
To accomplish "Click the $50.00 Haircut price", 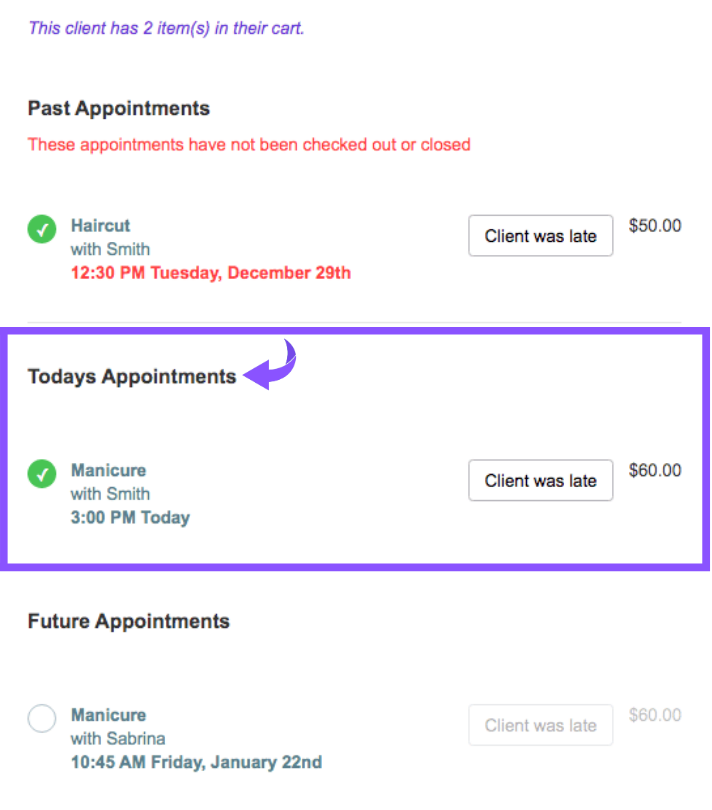I will [x=655, y=226].
